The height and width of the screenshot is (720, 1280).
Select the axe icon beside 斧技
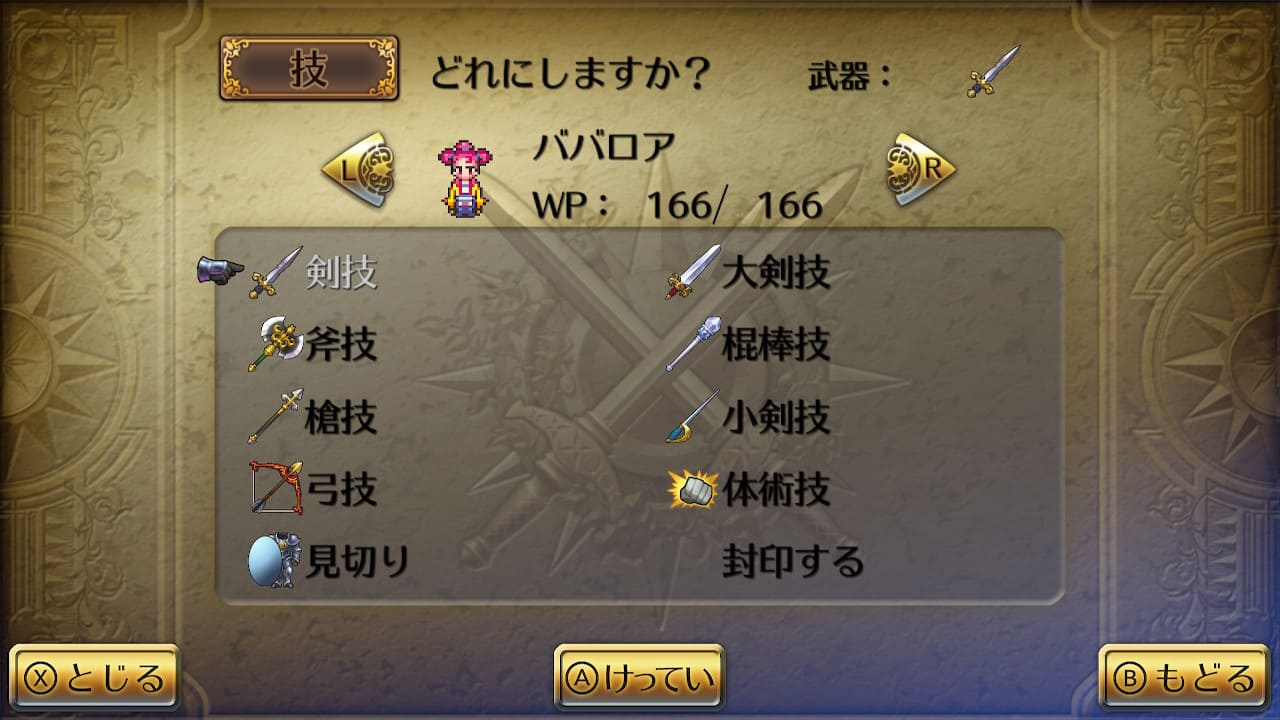(x=275, y=345)
